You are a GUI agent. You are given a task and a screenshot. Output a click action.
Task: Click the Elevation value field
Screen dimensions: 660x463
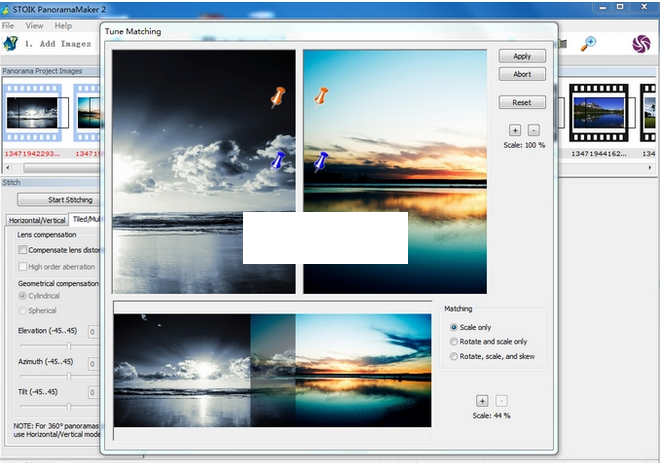(93, 332)
